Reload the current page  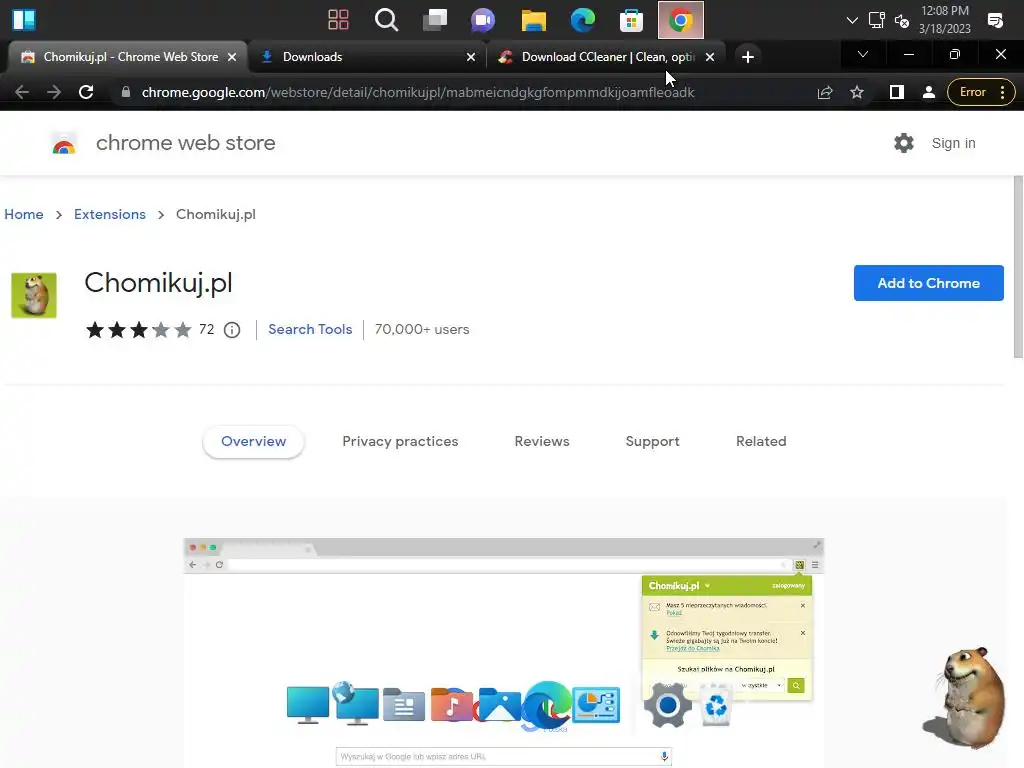[x=86, y=92]
